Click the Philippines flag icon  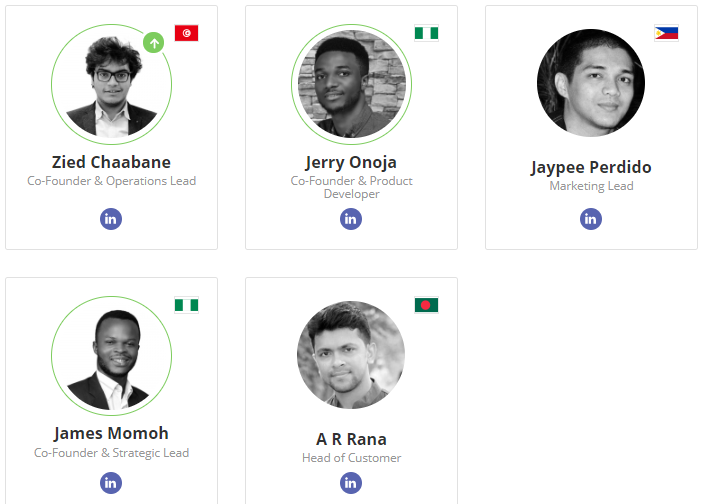tap(666, 33)
